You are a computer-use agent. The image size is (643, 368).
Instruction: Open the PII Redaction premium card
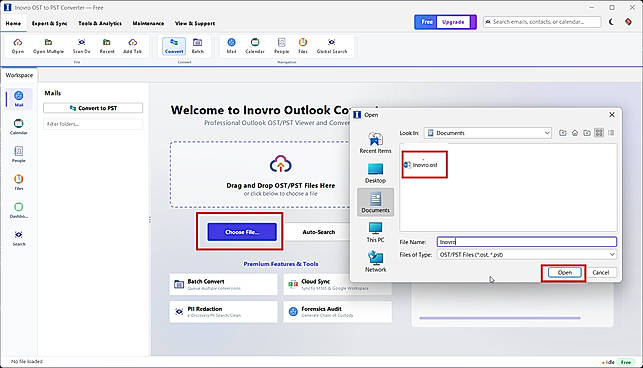223,312
